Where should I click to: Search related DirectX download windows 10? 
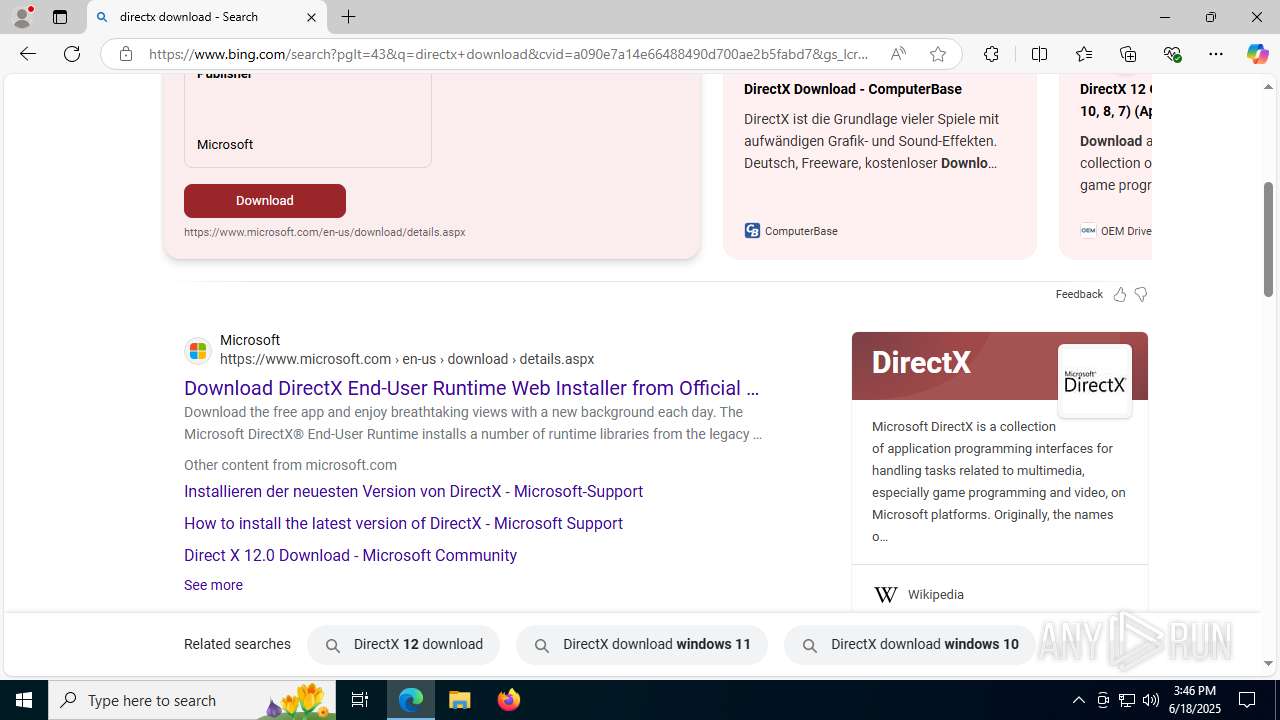pyautogui.click(x=910, y=645)
